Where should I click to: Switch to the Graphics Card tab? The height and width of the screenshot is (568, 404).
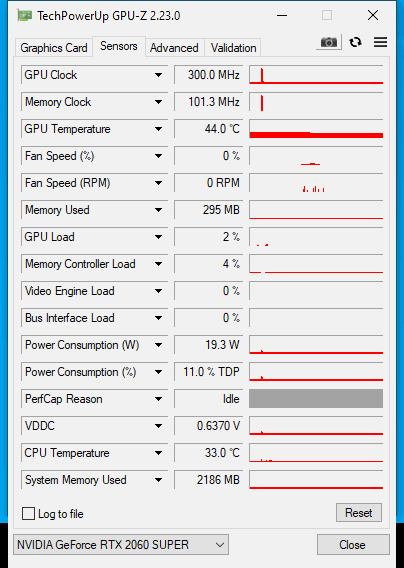click(54, 48)
